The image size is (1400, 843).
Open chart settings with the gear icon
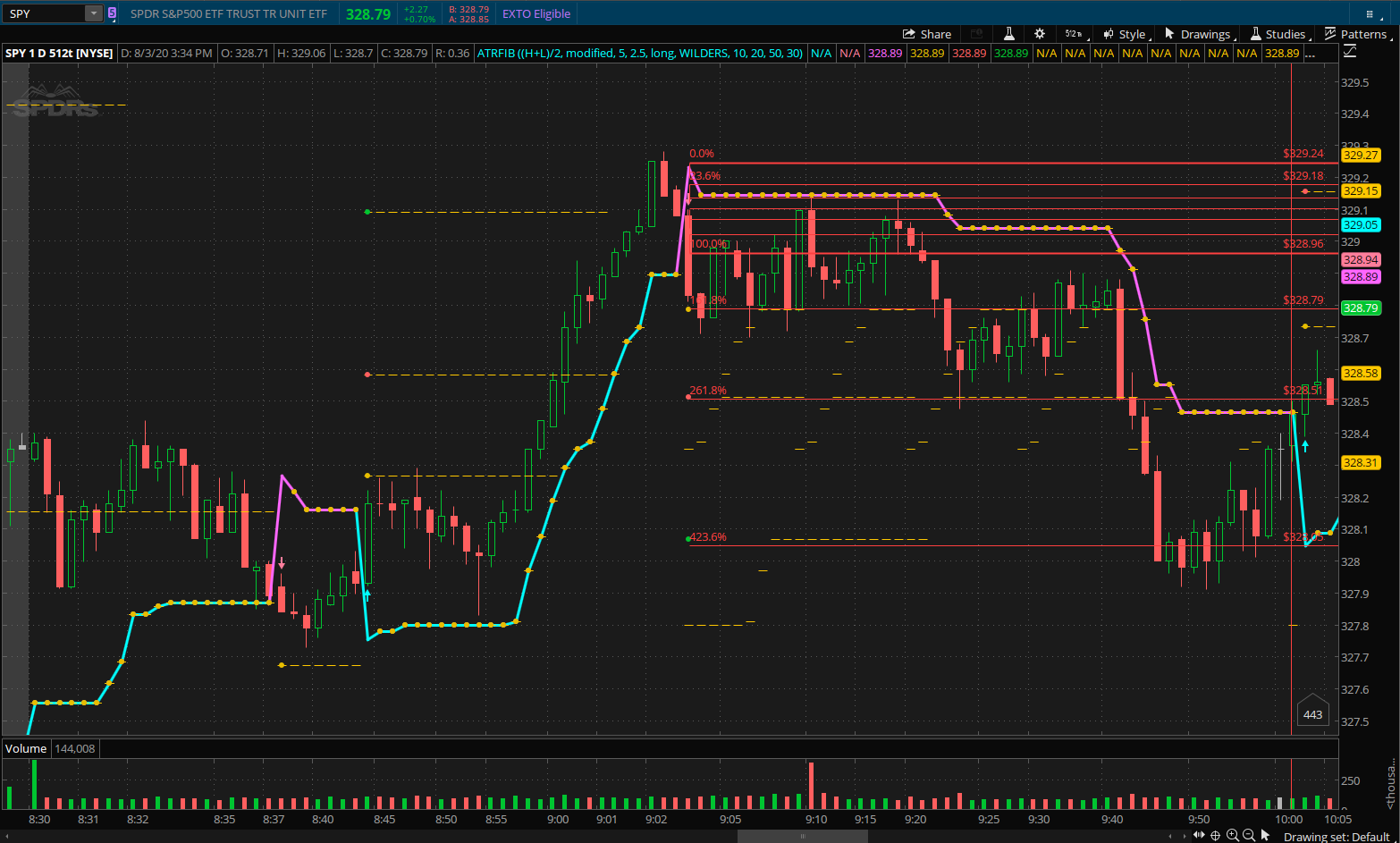pos(1040,34)
